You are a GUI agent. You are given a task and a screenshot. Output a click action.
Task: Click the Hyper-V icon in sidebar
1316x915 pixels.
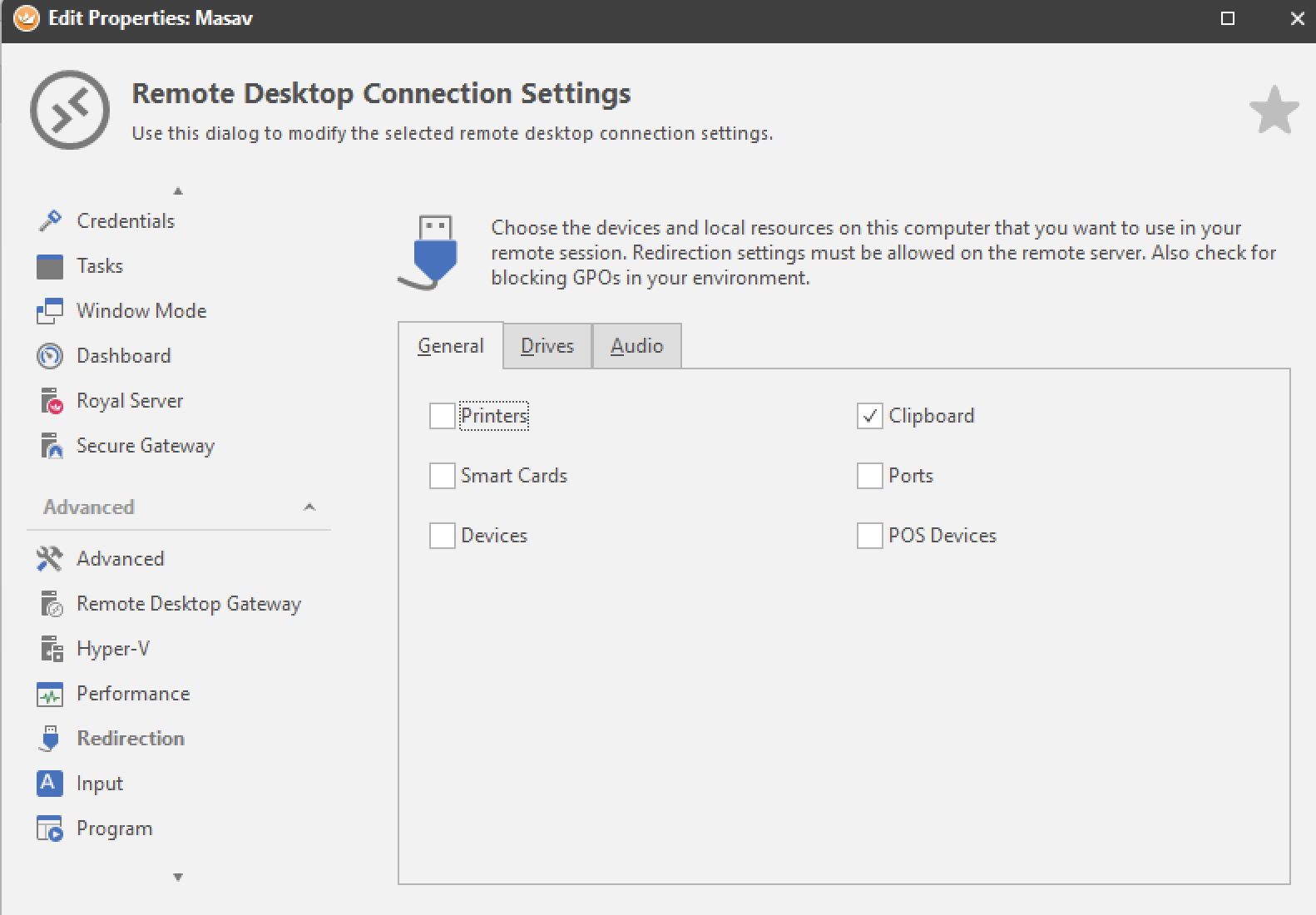tap(51, 649)
